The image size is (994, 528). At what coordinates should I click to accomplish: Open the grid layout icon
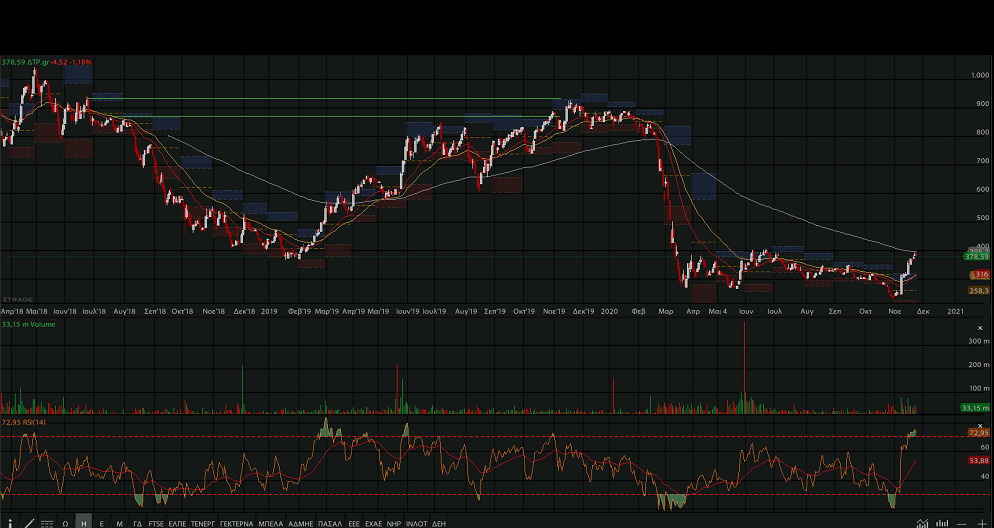[47, 523]
